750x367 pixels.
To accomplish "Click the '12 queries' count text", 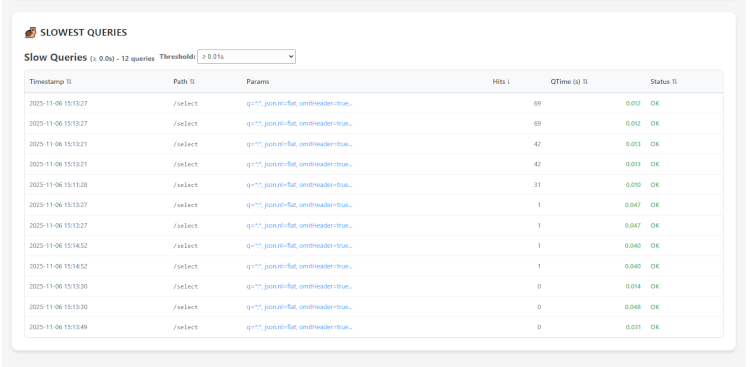I will (138, 59).
